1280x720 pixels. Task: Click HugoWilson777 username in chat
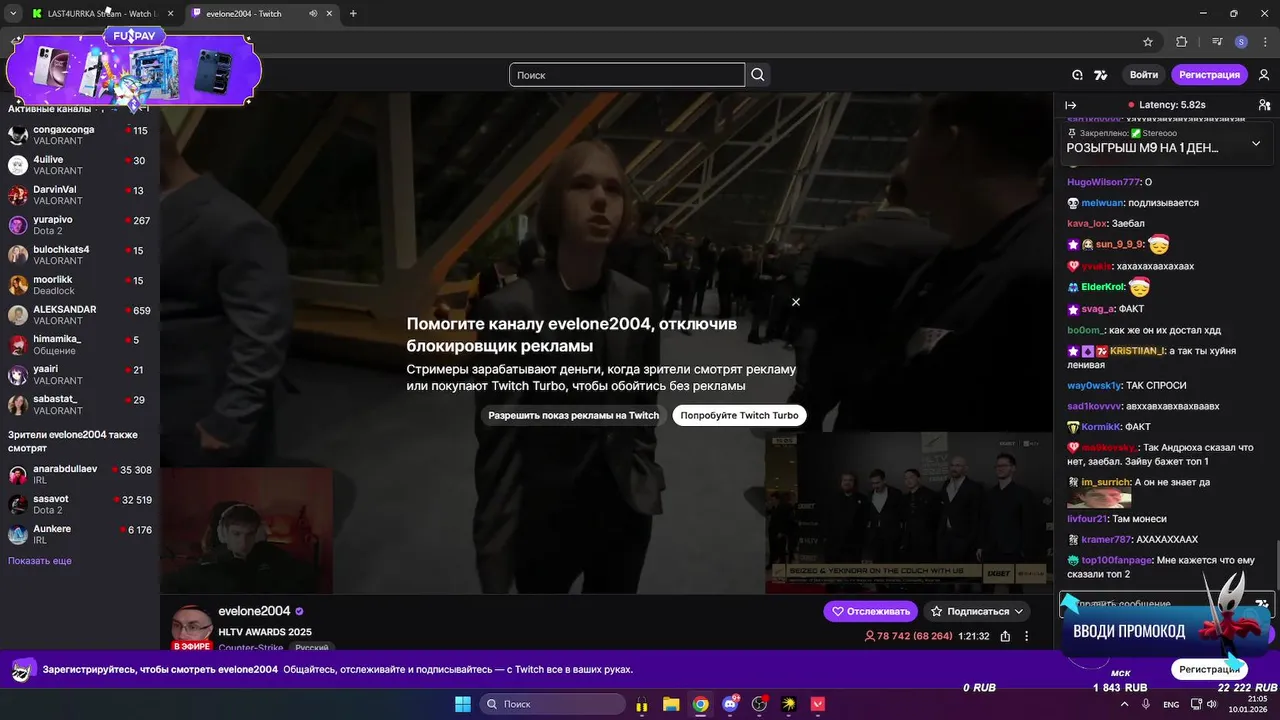pos(1103,182)
